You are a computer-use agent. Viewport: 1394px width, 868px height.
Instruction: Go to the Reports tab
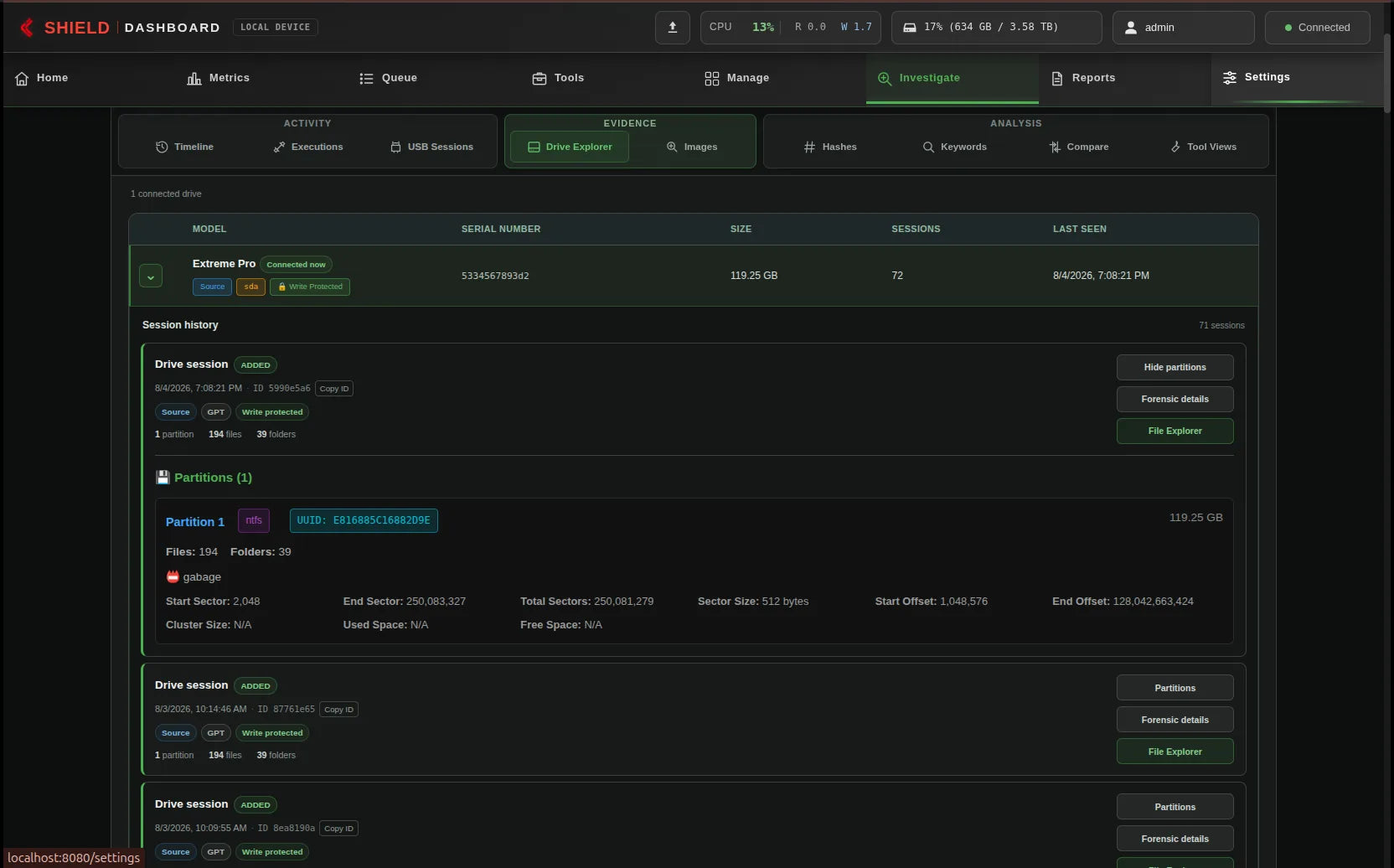[1125, 78]
